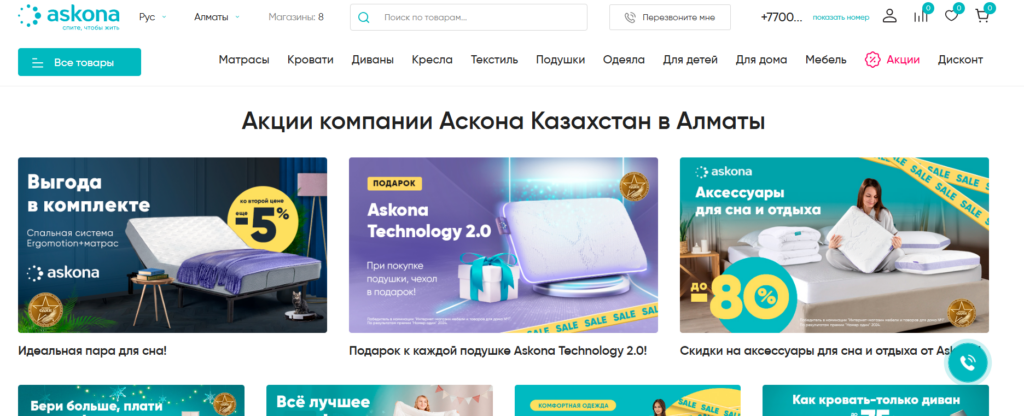Viewport: 1024px width, 416px height.
Task: Expand the Алматы city dropdown
Action: [217, 18]
